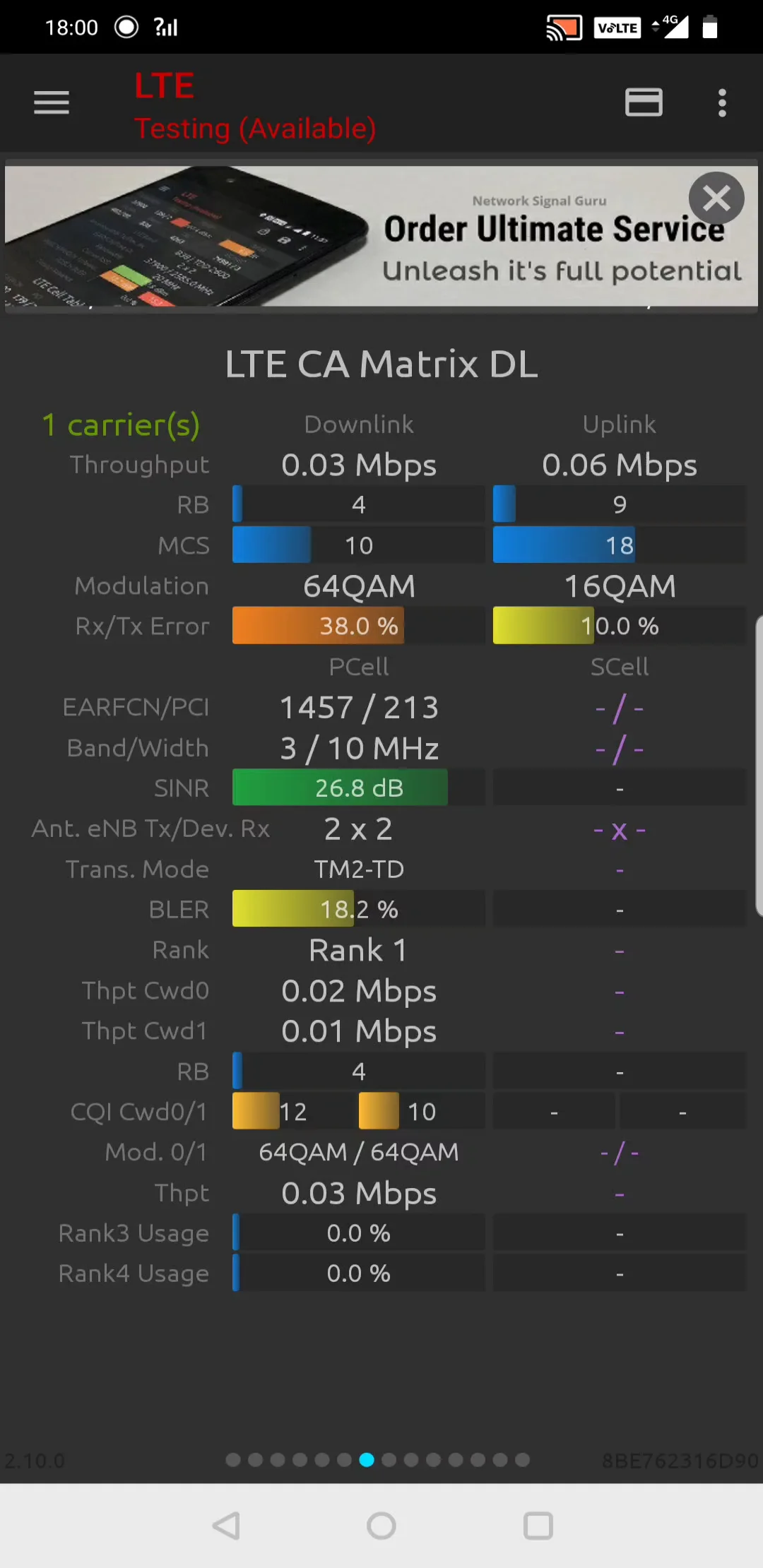This screenshot has width=763, height=1568.
Task: Tap the VoLTE status bar indicator
Action: pyautogui.click(x=617, y=28)
